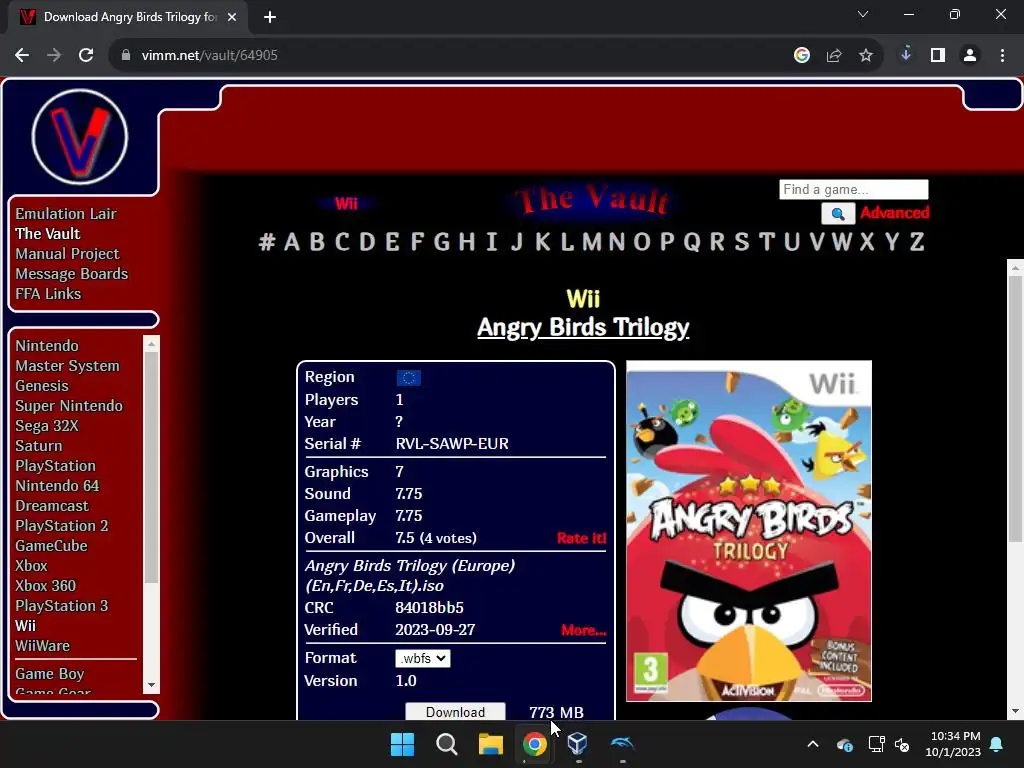Open the Format .wbfs dropdown
Screen dimensions: 1024x768
pyautogui.click(x=423, y=658)
